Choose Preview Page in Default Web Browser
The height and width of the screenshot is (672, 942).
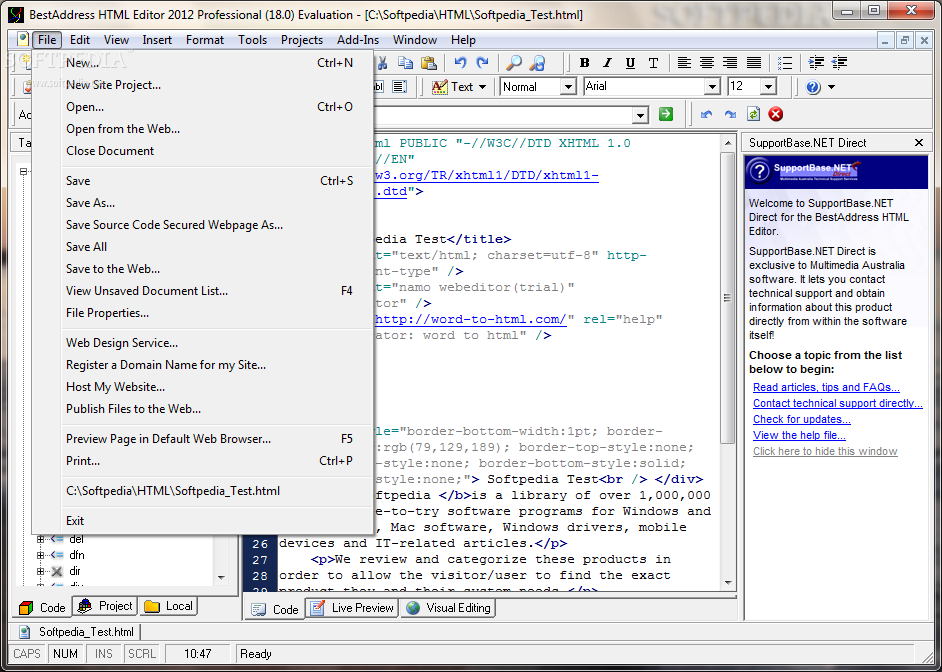tap(202, 438)
